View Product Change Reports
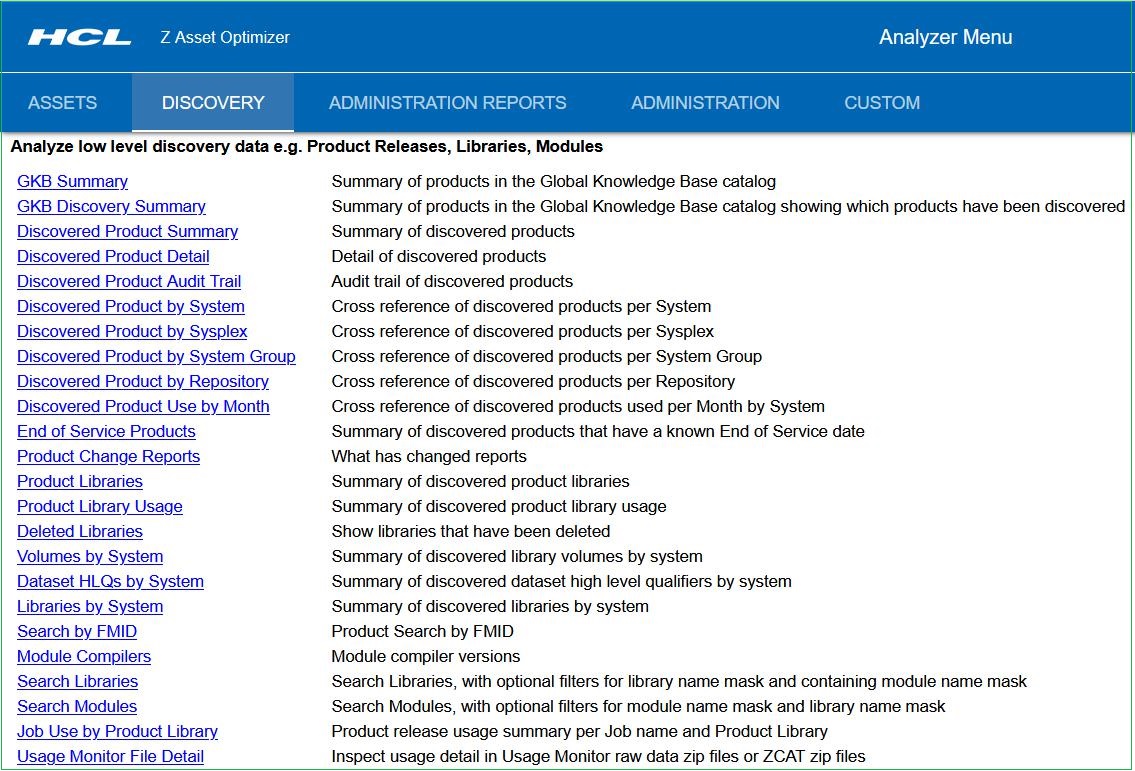The width and height of the screenshot is (1135, 771). pyautogui.click(x=109, y=456)
